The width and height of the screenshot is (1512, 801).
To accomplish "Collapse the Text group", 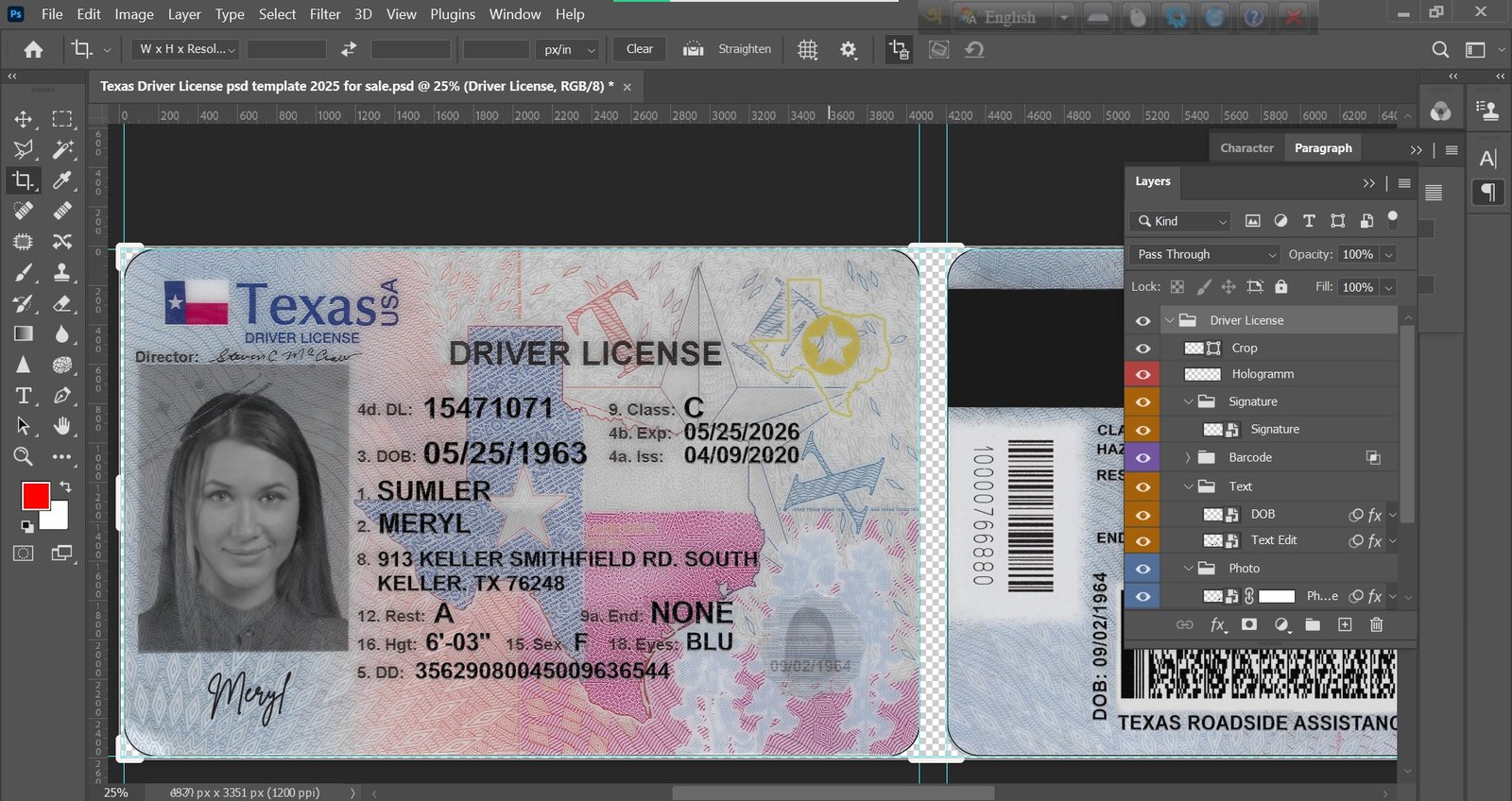I will click(1188, 486).
